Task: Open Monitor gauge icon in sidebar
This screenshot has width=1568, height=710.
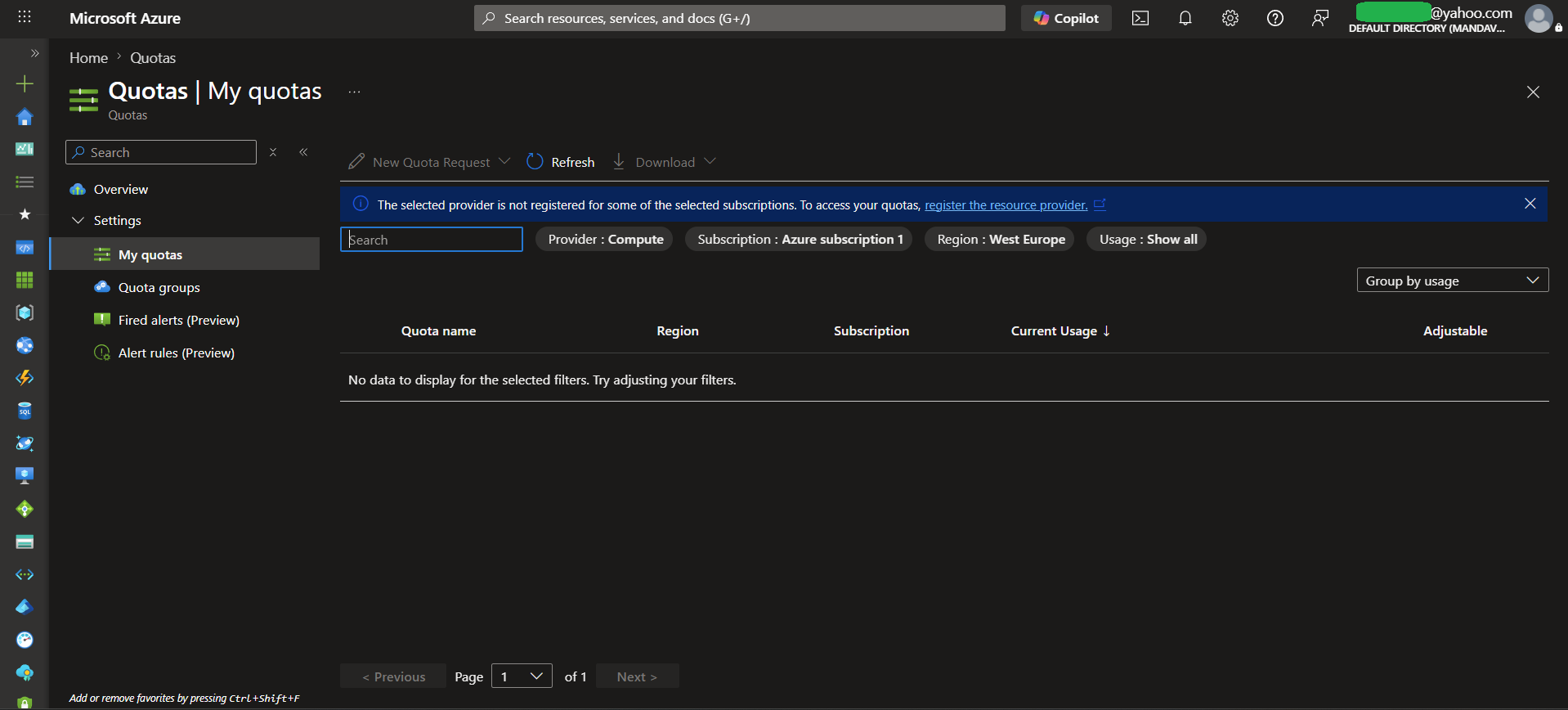Action: pyautogui.click(x=25, y=640)
